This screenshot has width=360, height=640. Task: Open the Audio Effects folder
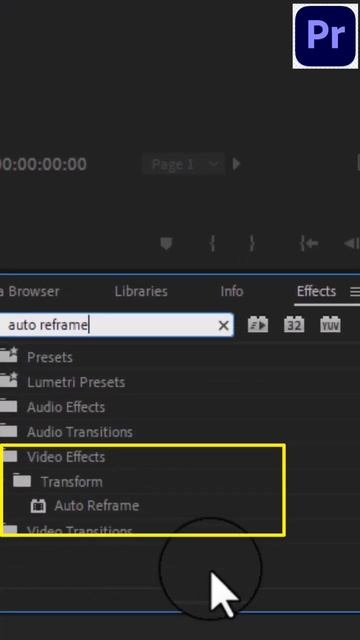[66, 407]
